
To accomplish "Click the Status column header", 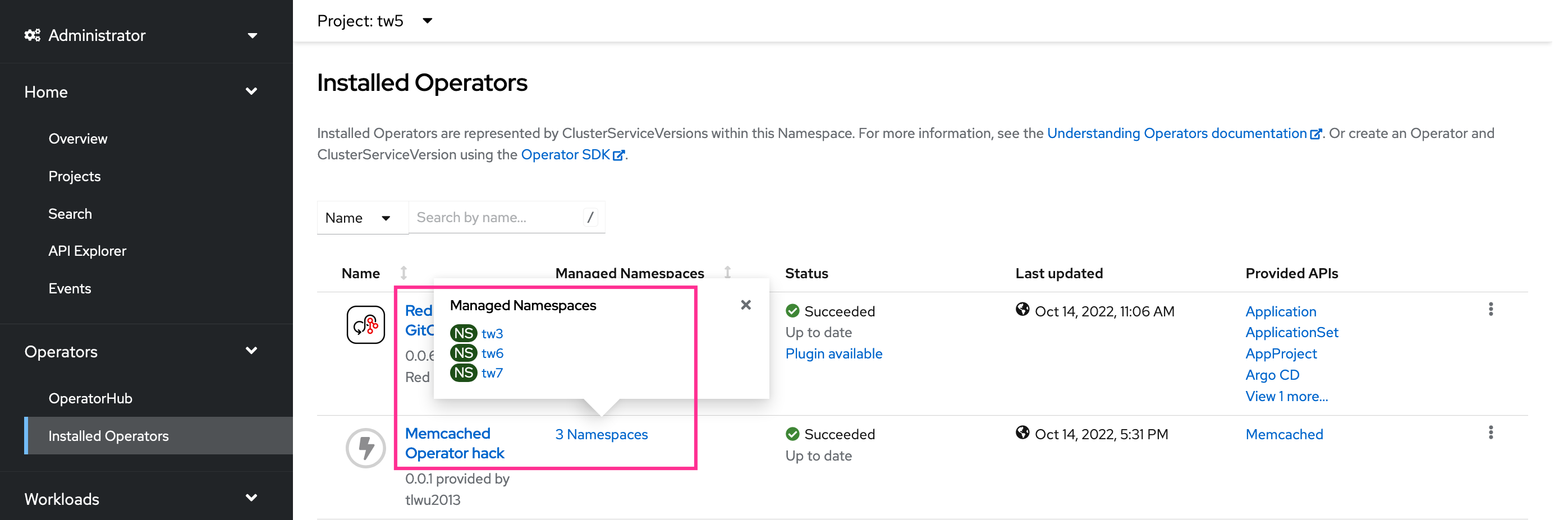I will pos(806,274).
